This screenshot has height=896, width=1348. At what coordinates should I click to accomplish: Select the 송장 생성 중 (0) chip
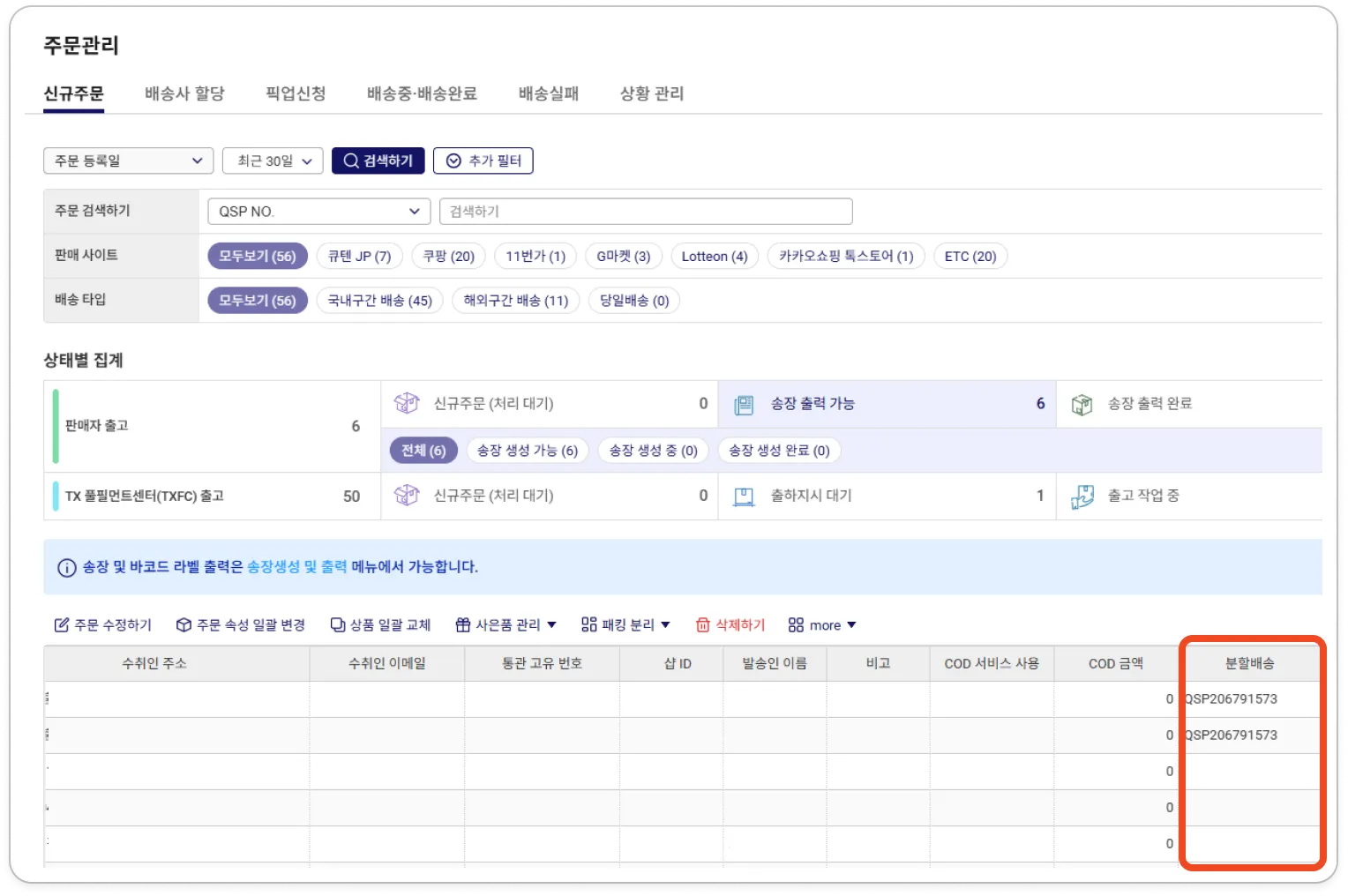pos(654,451)
